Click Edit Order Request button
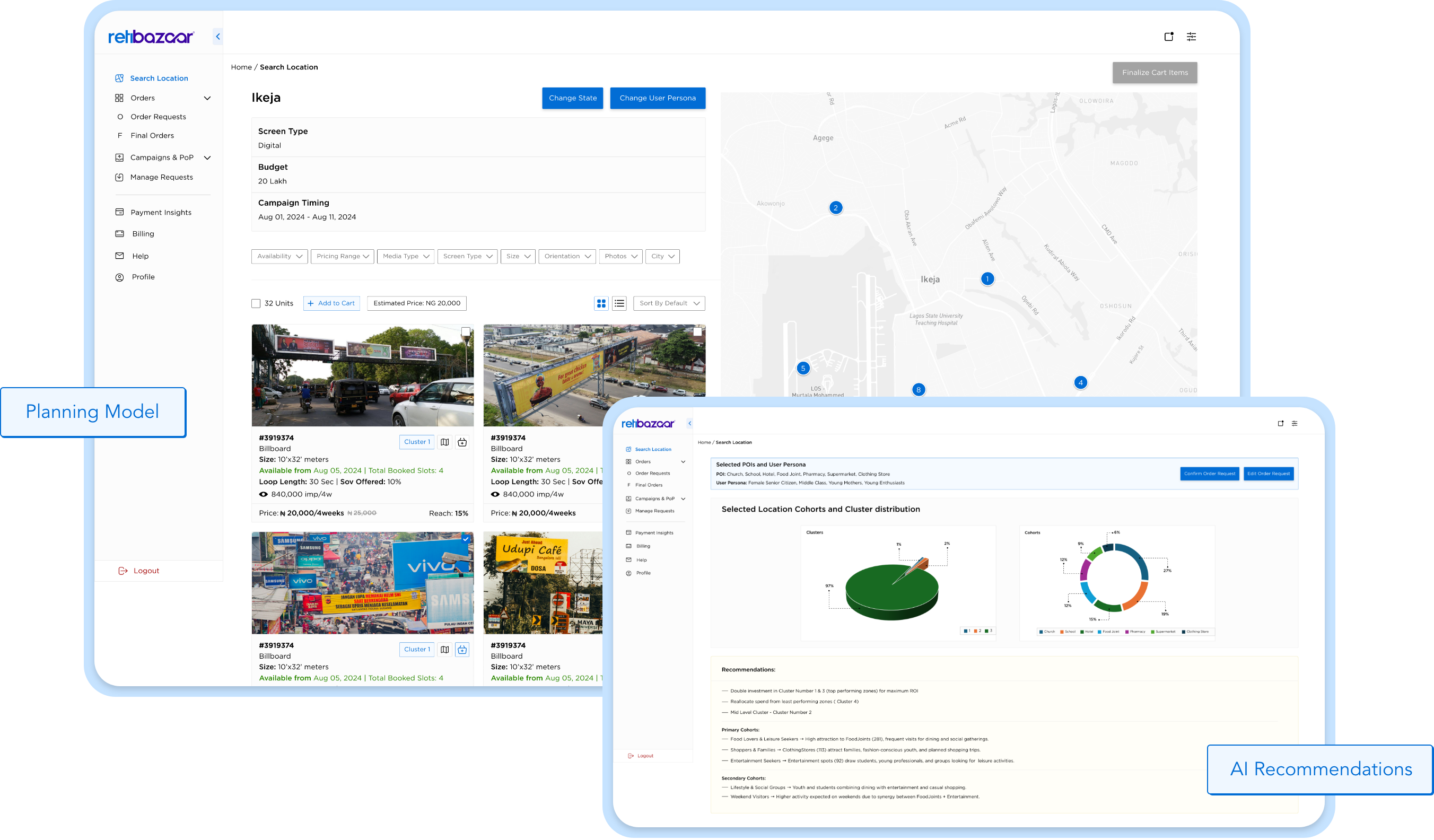 click(1269, 474)
